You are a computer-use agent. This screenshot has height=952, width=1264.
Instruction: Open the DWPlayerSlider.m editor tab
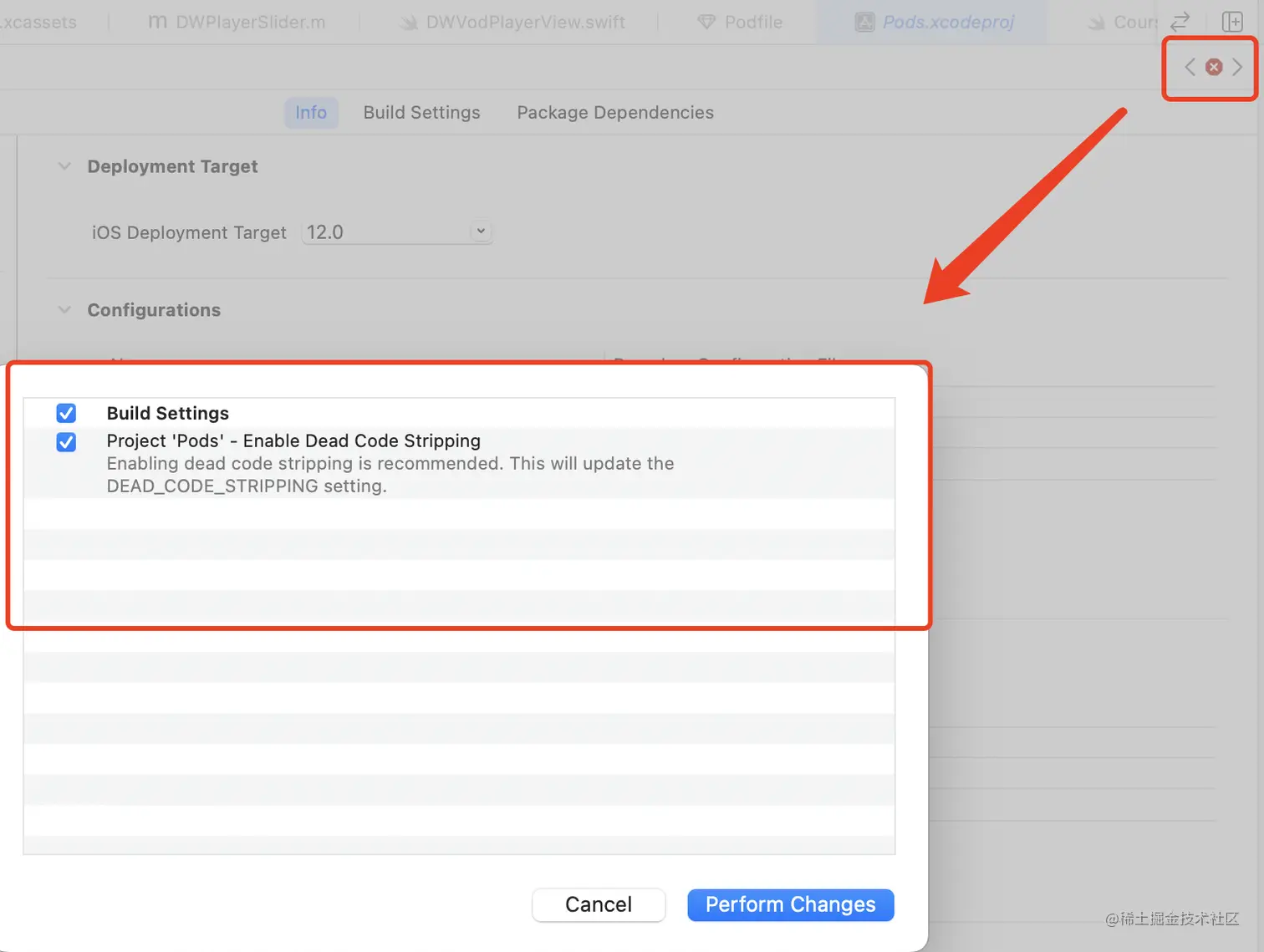click(x=236, y=22)
